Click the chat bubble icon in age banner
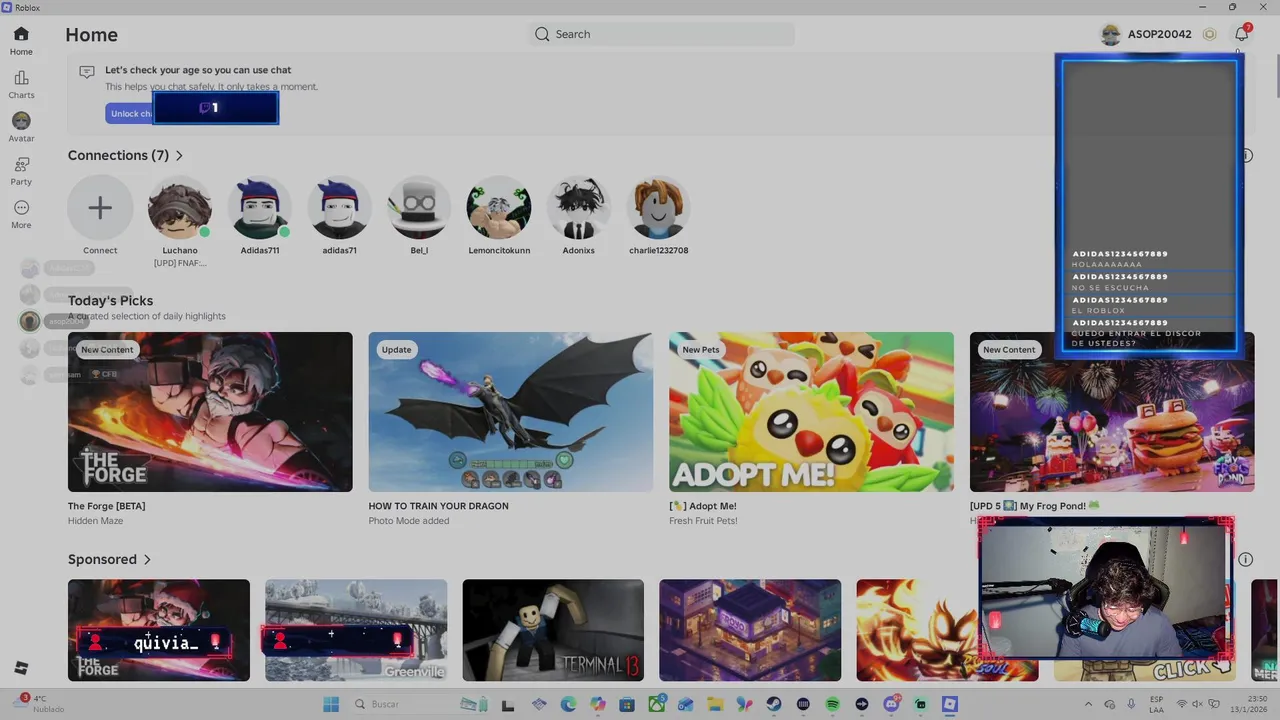Viewport: 1280px width, 720px height. click(87, 72)
